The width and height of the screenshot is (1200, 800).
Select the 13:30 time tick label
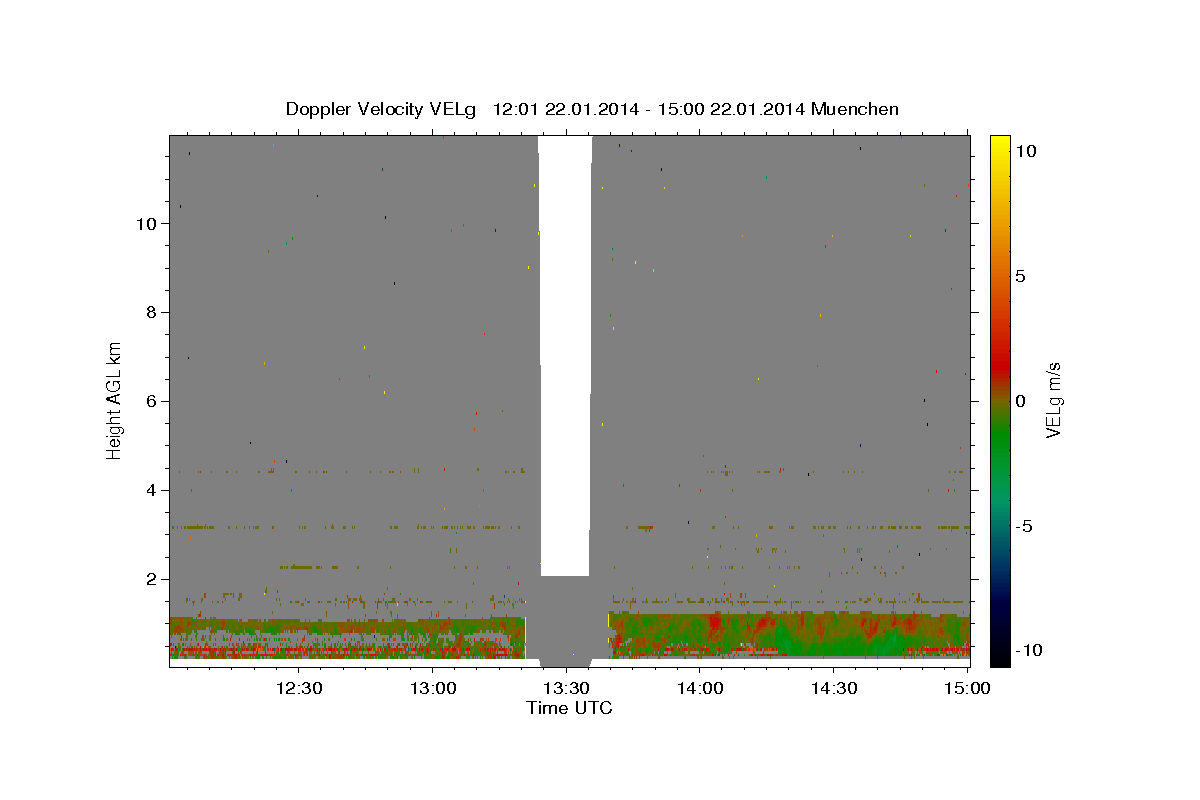coord(566,688)
